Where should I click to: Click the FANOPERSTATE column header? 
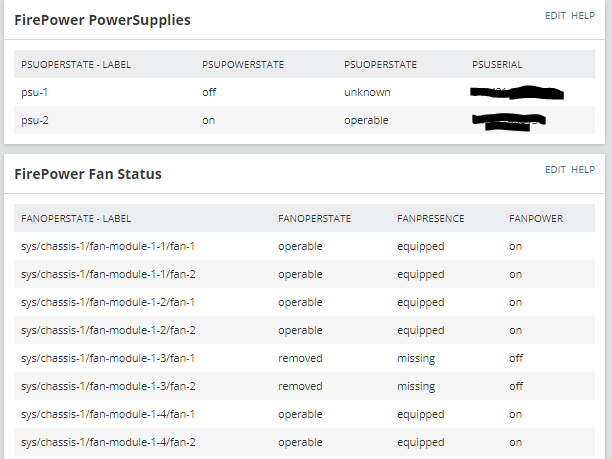[316, 218]
